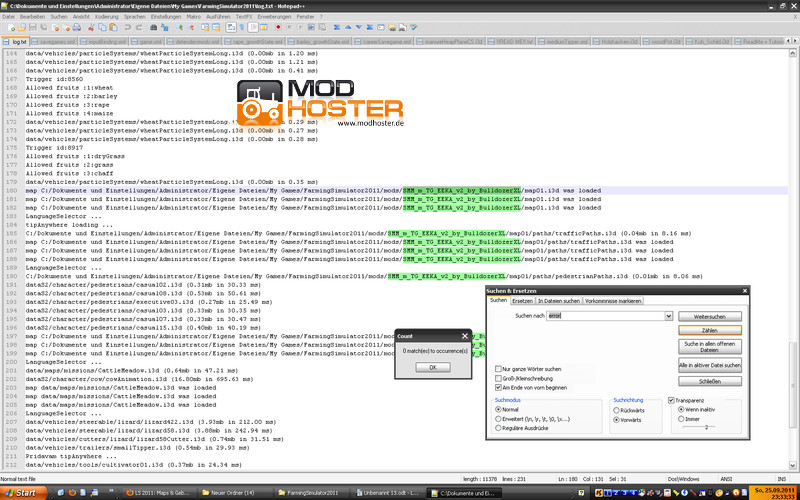Click the Play macro toolbar icon

(300, 28)
